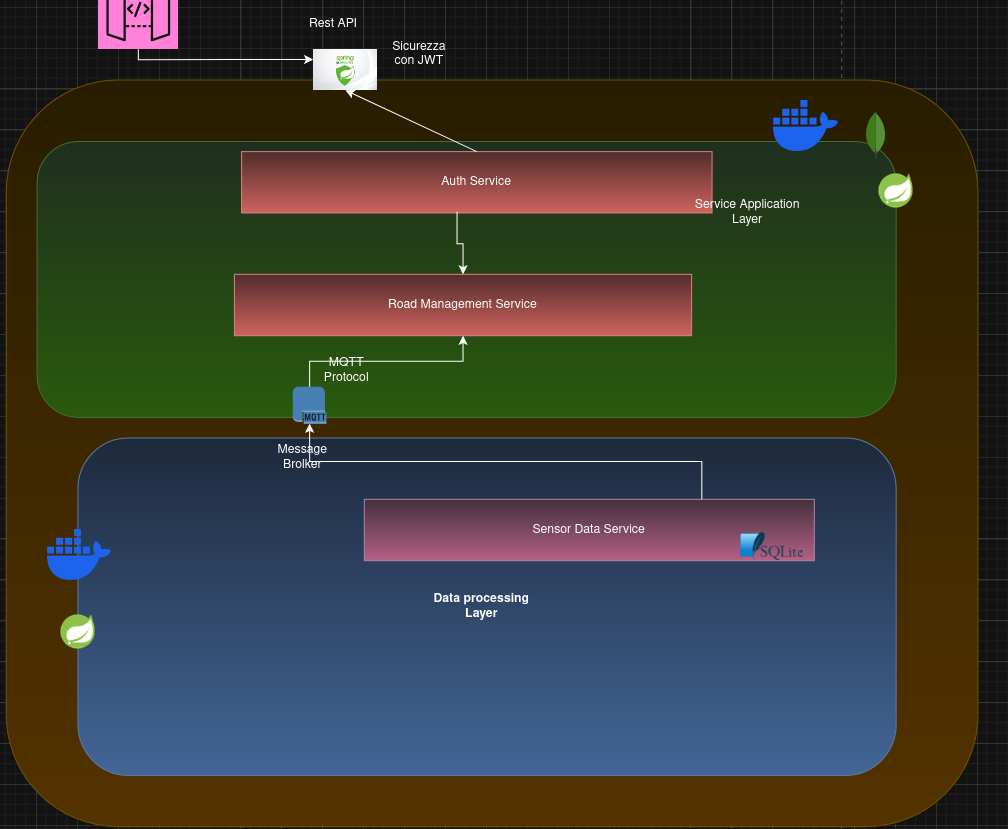Click the 'Message Brolker' text label

tap(302, 456)
